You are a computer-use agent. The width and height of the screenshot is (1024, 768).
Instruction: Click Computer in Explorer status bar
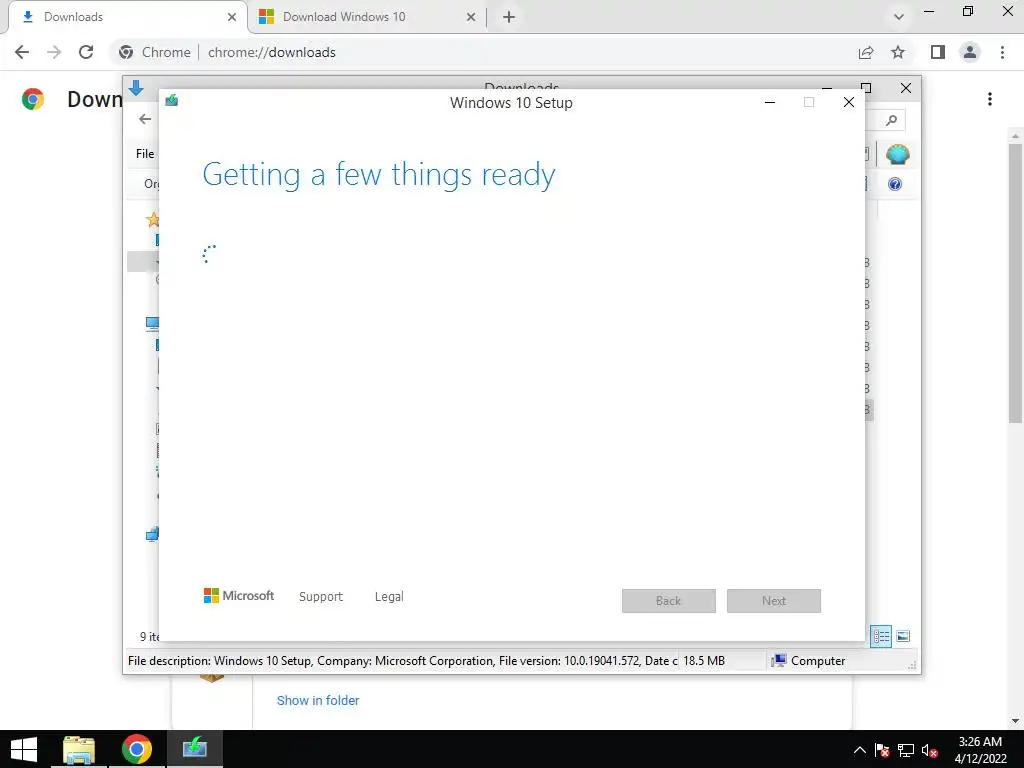pos(808,661)
